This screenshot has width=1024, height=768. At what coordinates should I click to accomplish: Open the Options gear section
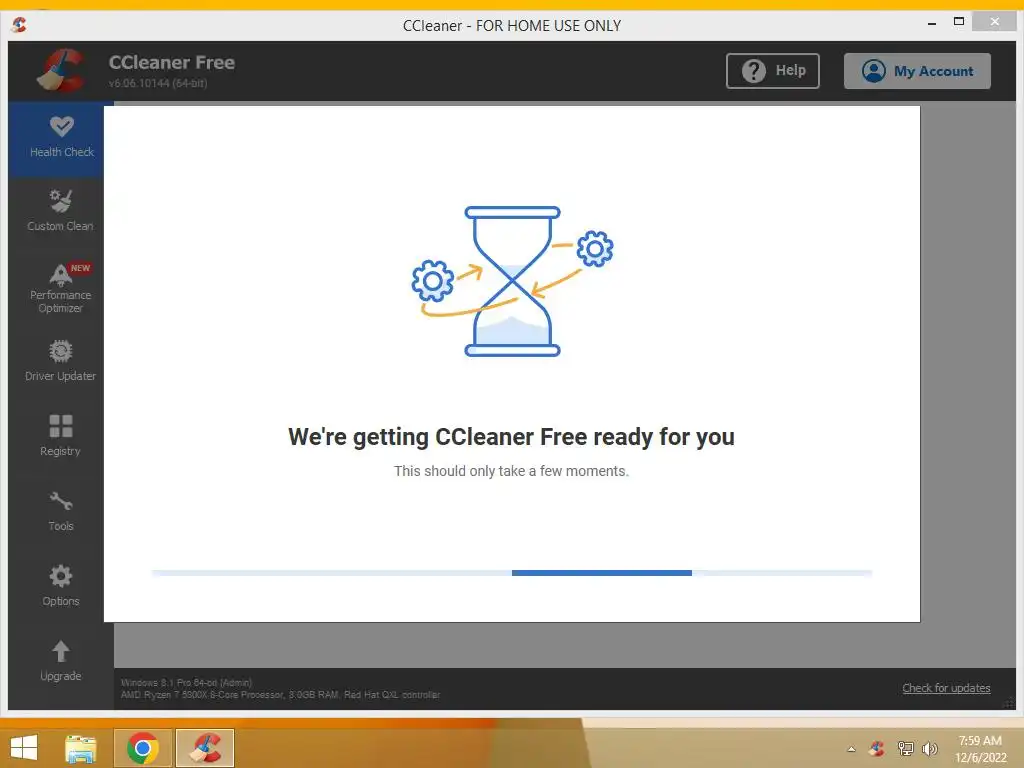click(x=60, y=586)
